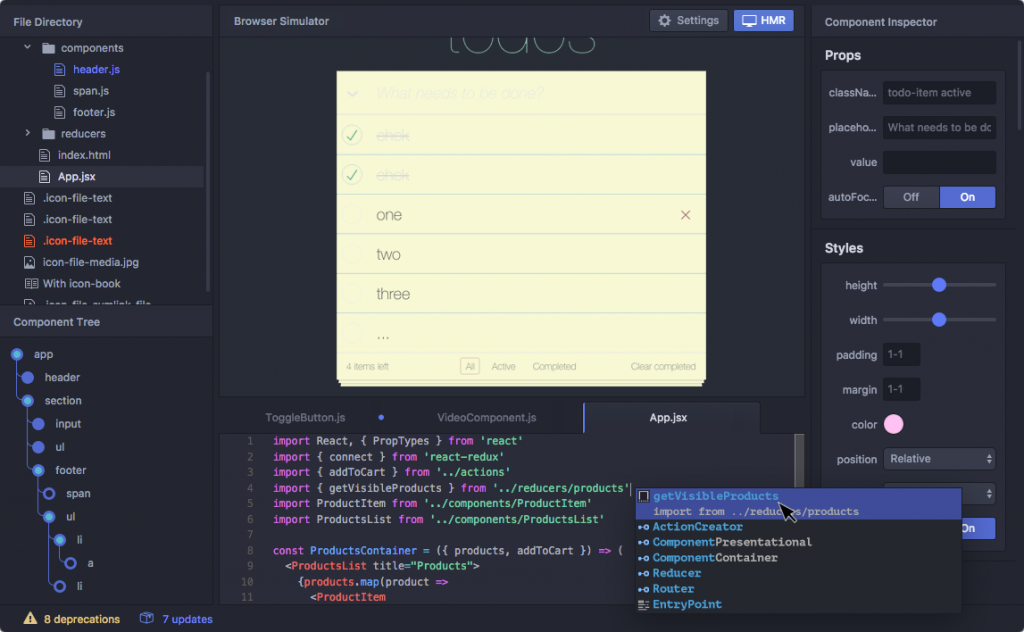Image resolution: width=1024 pixels, height=632 pixels.
Task: Click the blue updates icon in status bar
Action: coord(148,619)
